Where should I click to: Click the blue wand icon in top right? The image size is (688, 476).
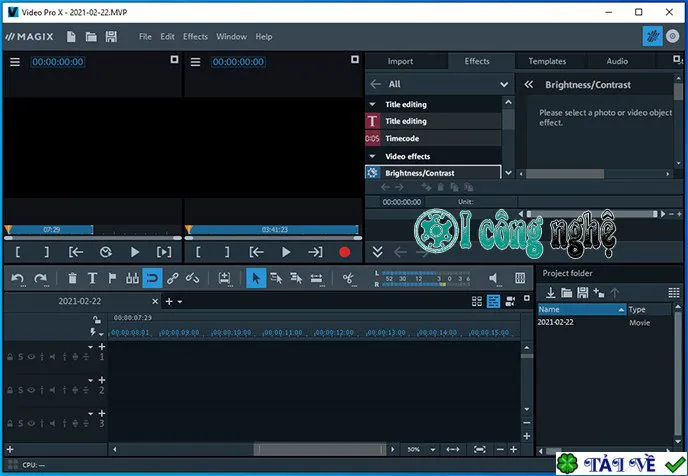point(652,36)
